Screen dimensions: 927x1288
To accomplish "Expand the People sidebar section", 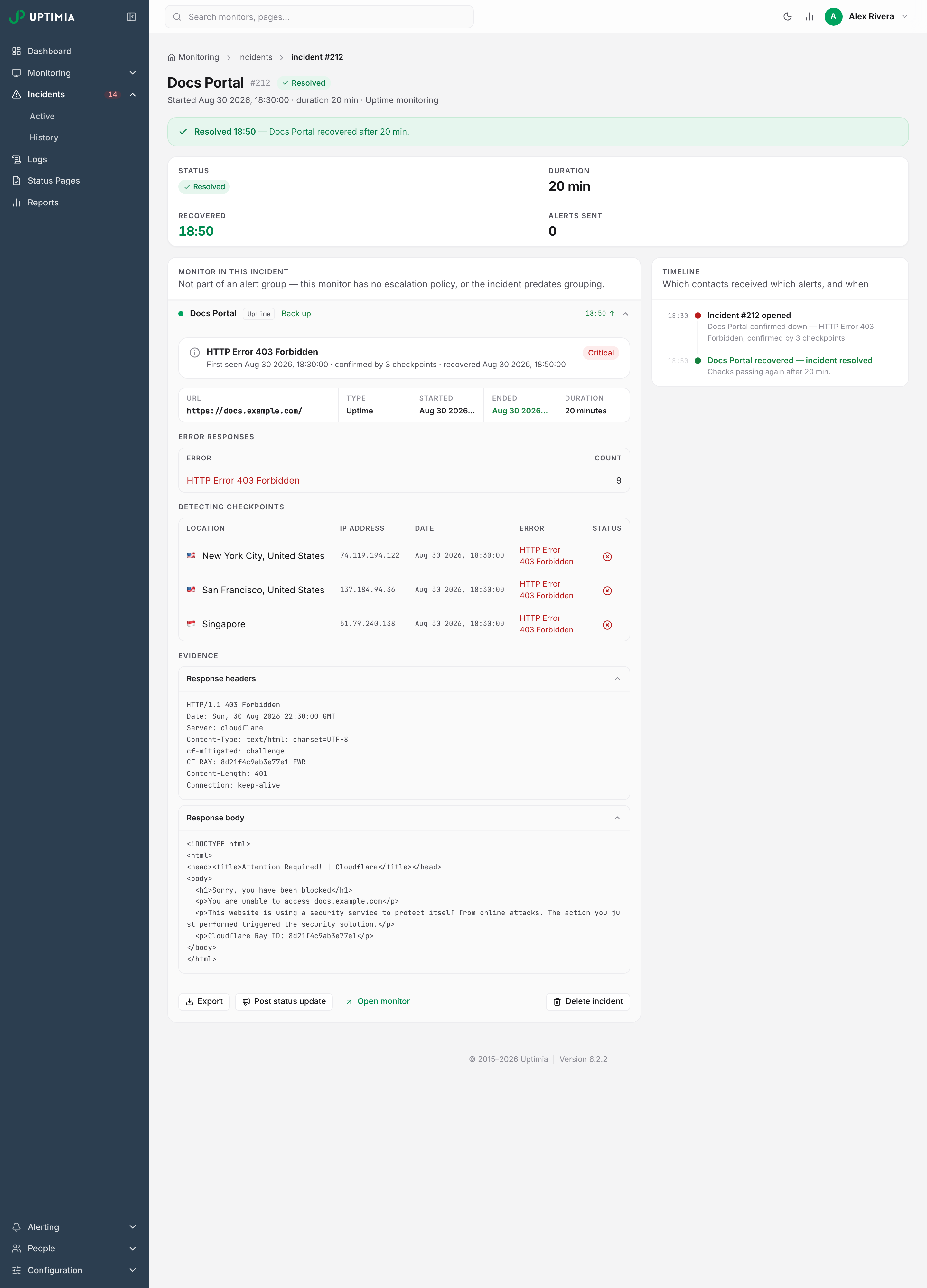I will pos(74,1249).
